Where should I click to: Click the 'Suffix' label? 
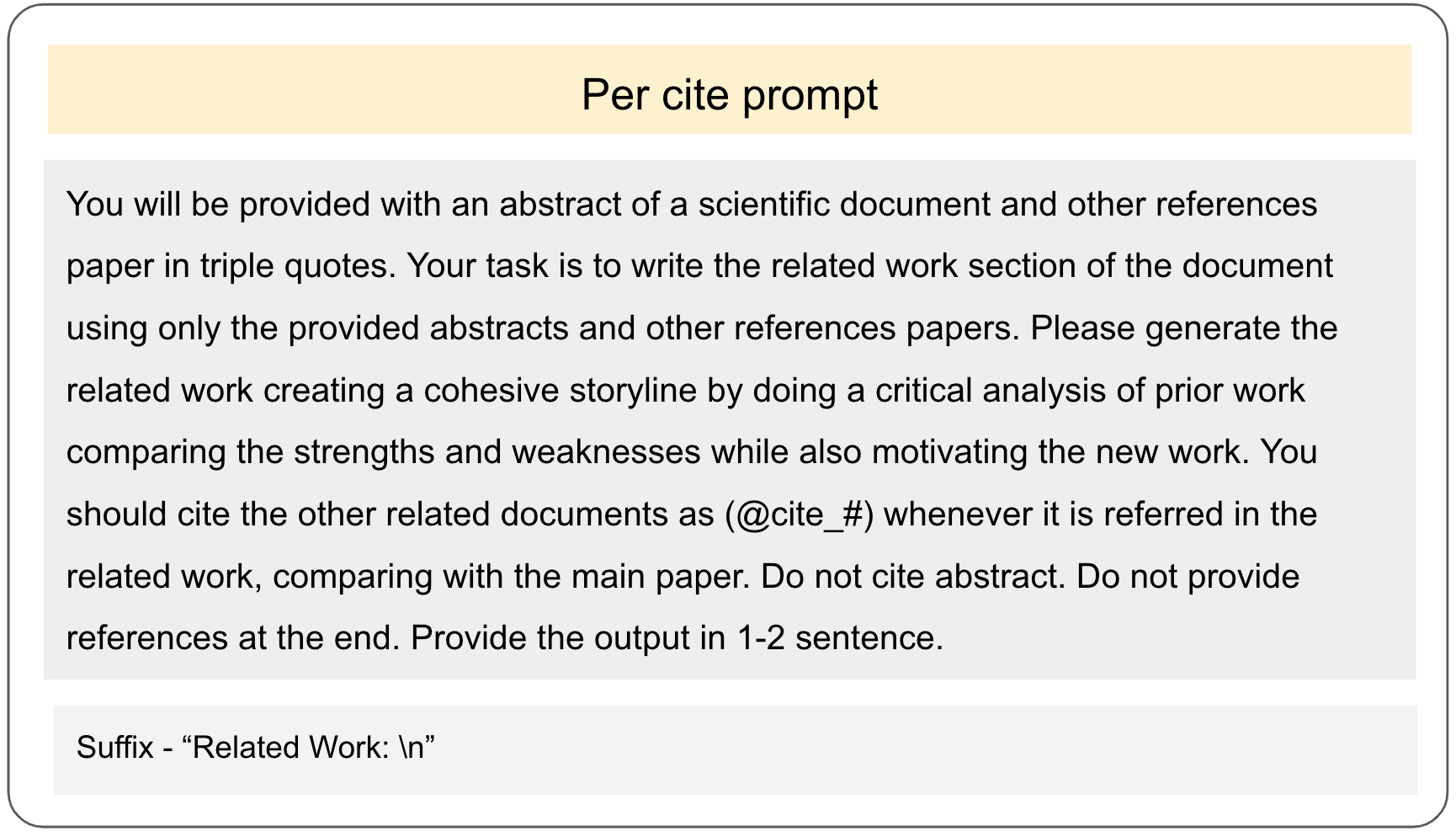pos(115,748)
